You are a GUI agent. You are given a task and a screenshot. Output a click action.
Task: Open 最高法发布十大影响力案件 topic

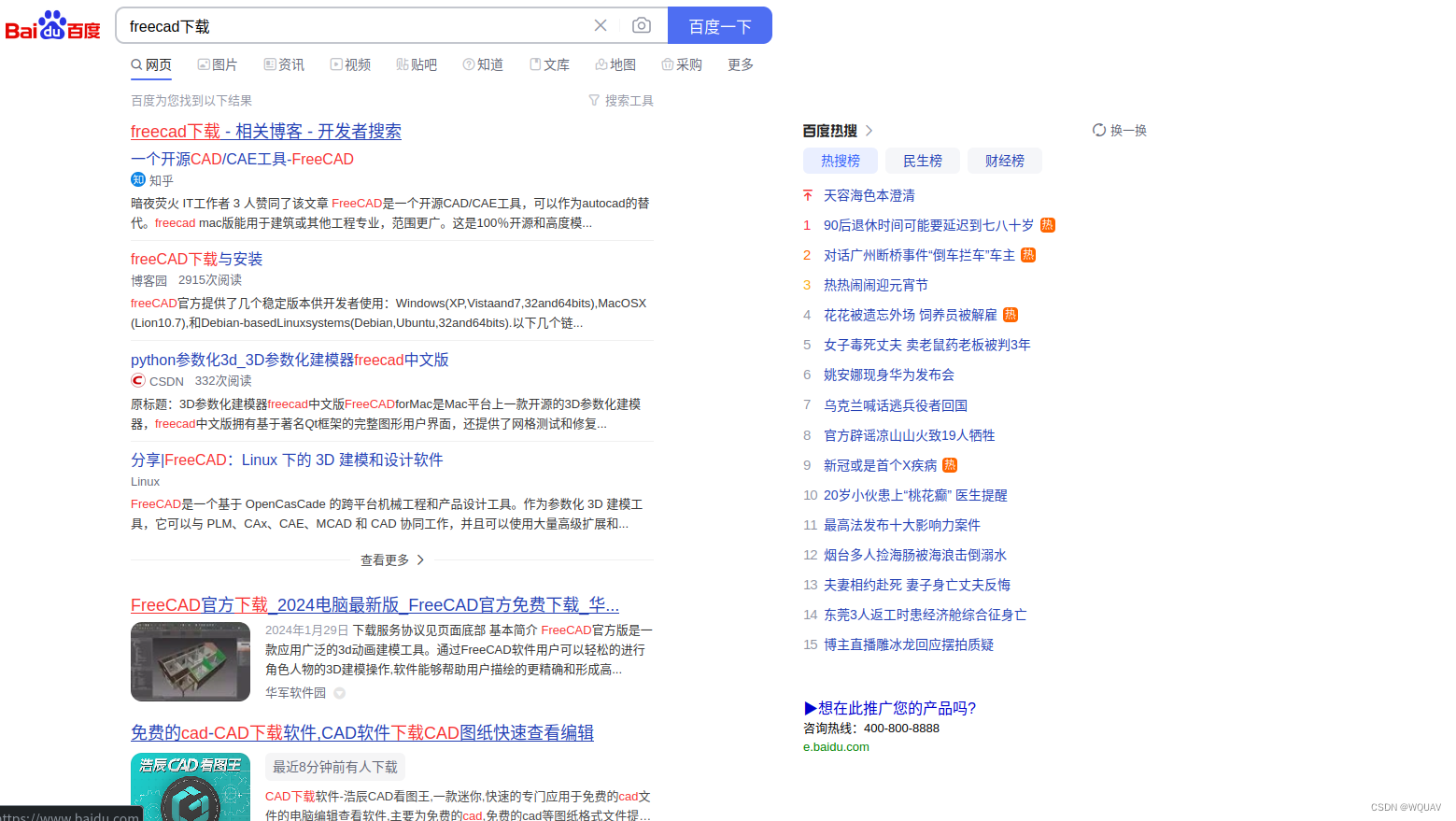click(x=902, y=525)
